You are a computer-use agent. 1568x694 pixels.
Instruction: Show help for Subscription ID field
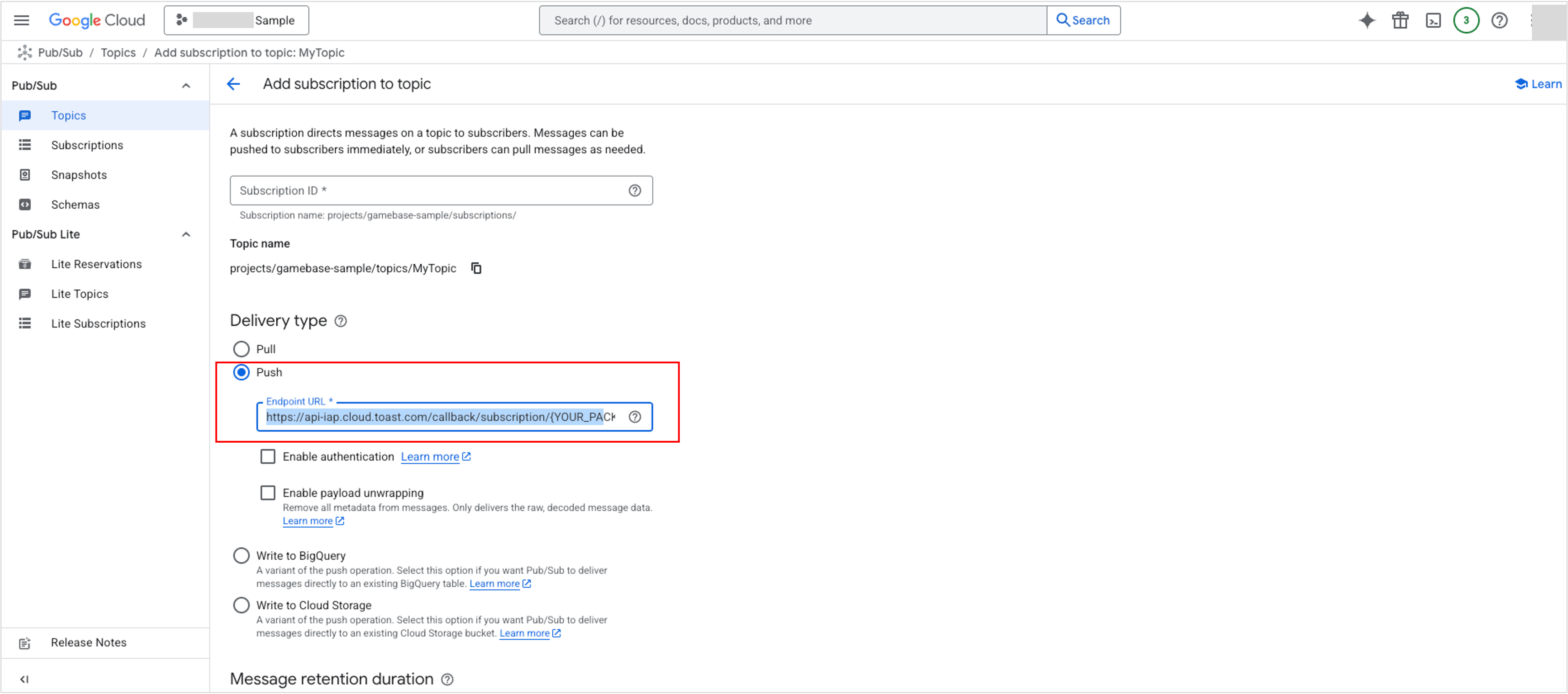coord(635,191)
